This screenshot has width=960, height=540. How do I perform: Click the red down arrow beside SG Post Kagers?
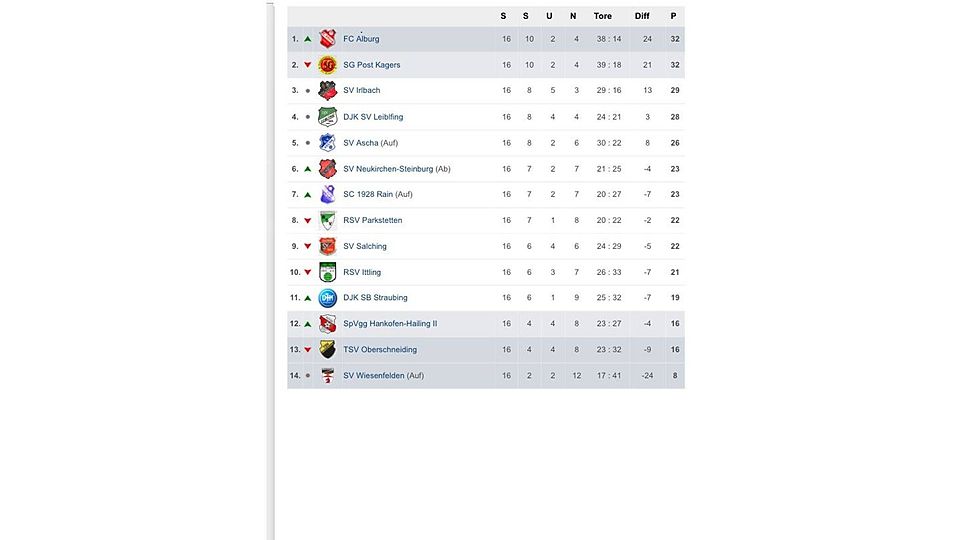pyautogui.click(x=308, y=65)
